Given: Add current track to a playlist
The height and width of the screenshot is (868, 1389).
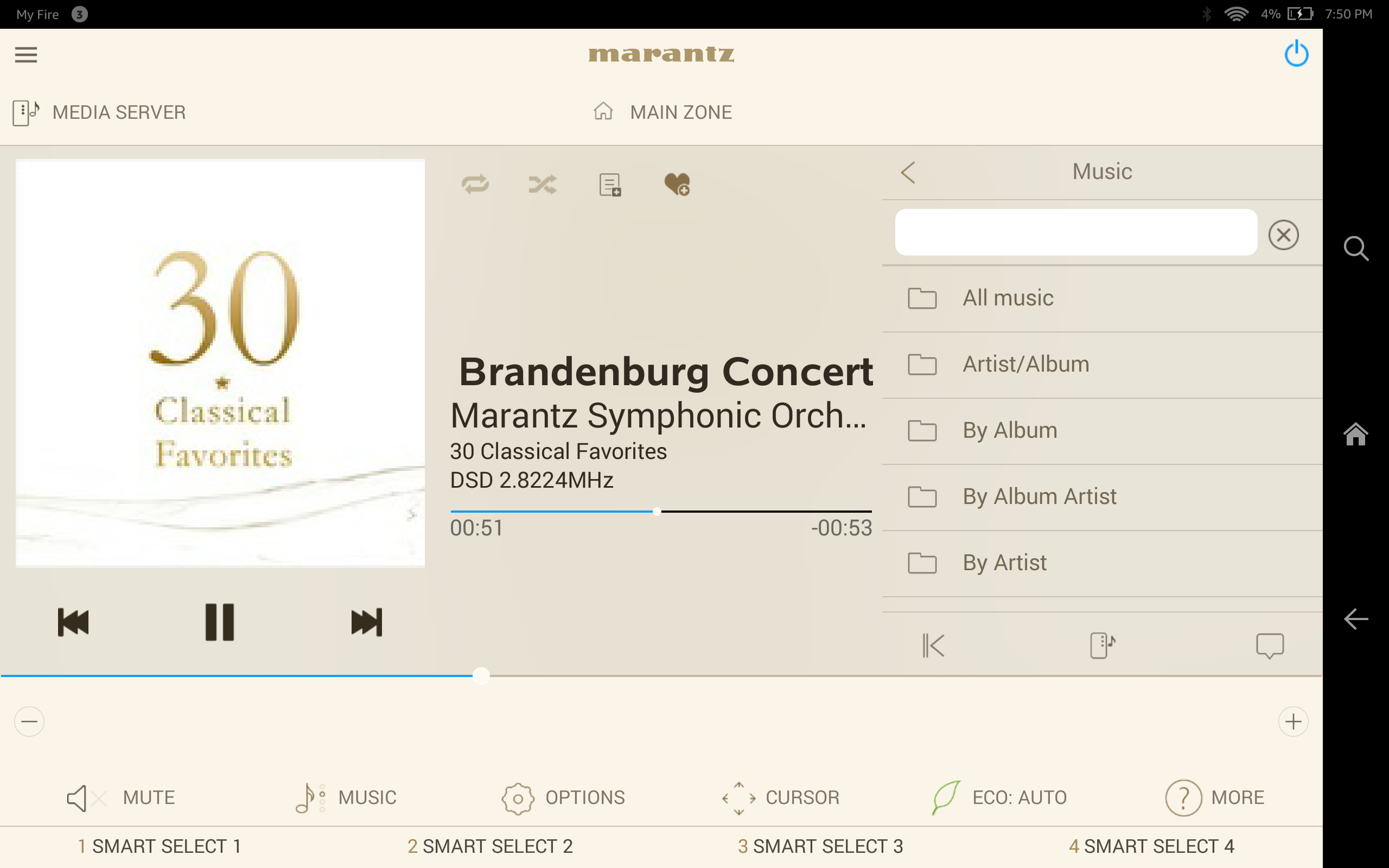Looking at the screenshot, I should [x=609, y=184].
